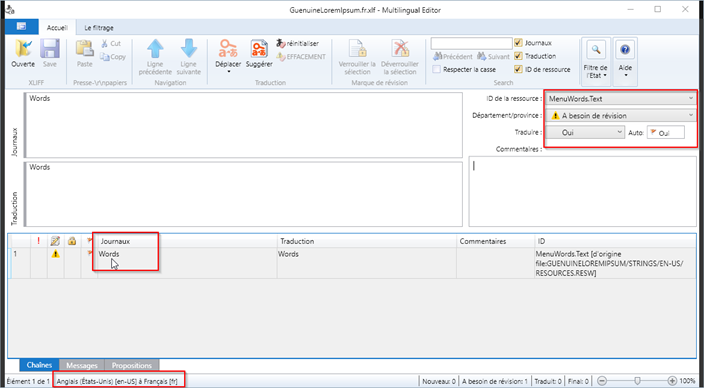The height and width of the screenshot is (388, 704).
Task: Click the warning icon in row 1
Action: 55,254
